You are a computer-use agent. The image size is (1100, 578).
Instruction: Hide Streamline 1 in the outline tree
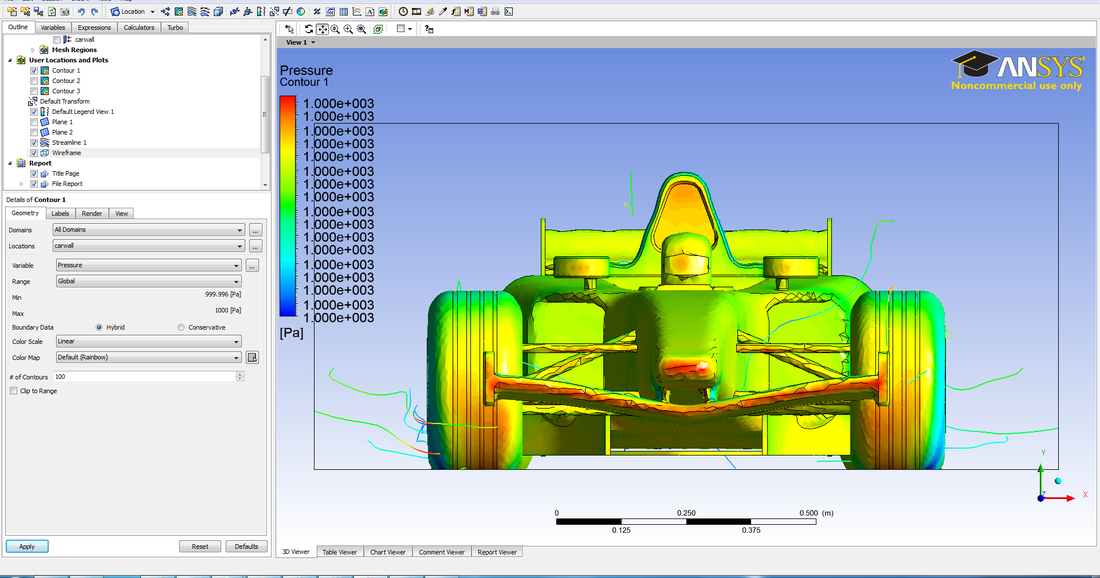[x=34, y=142]
